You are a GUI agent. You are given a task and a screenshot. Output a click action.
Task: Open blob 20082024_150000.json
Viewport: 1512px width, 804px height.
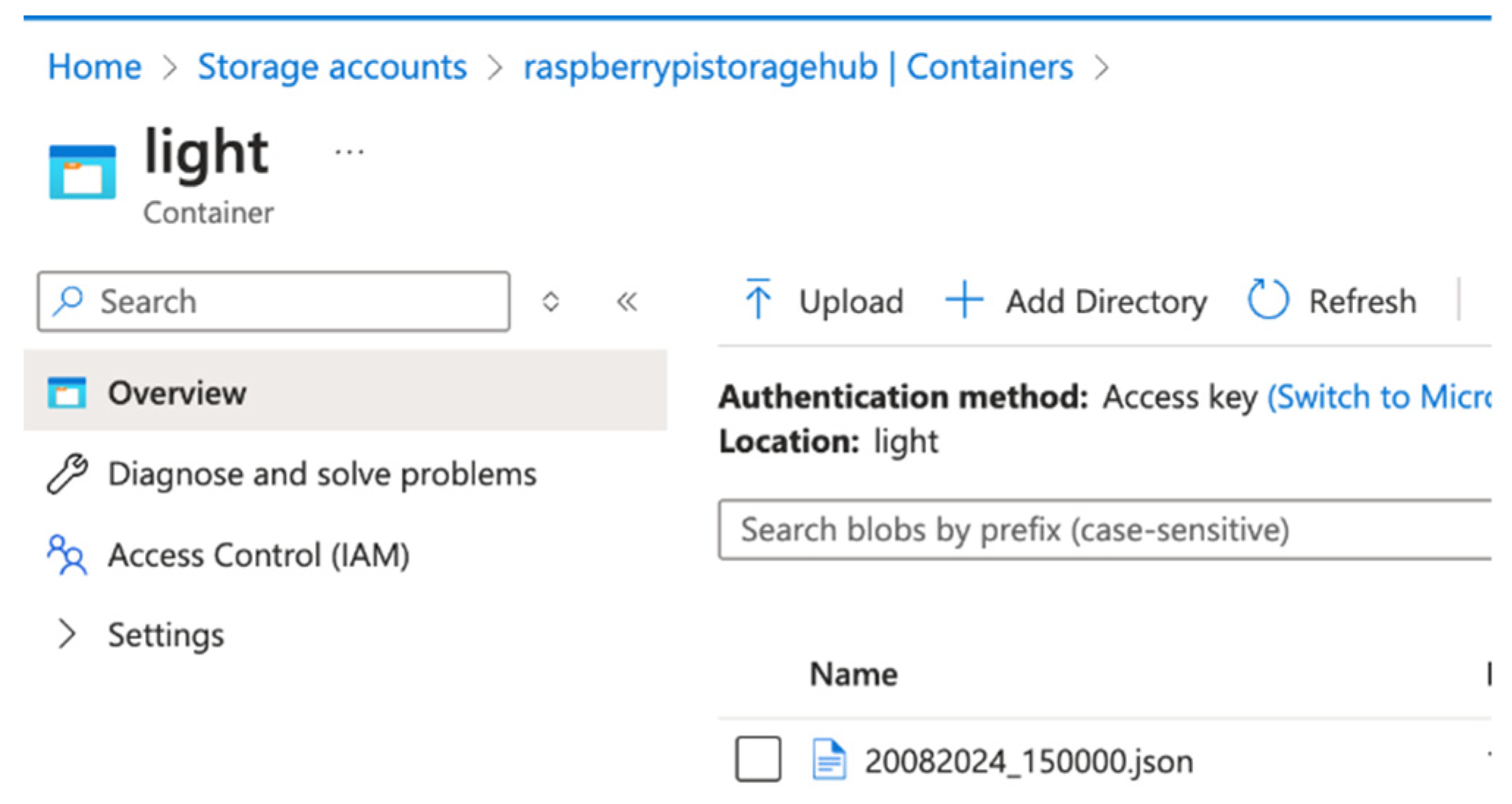1029,761
